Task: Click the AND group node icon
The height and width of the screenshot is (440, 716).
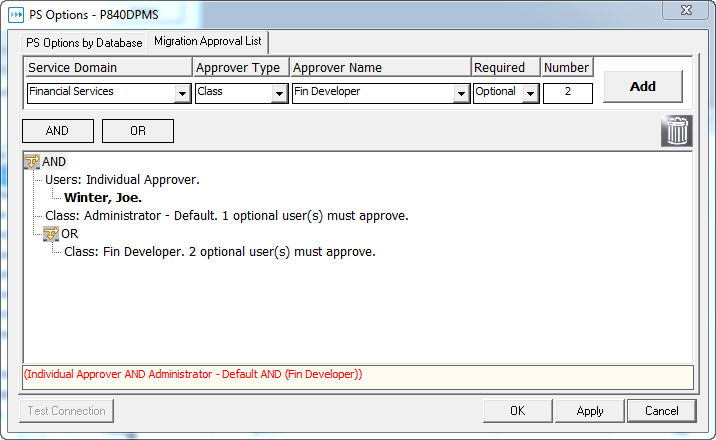Action: 31,162
